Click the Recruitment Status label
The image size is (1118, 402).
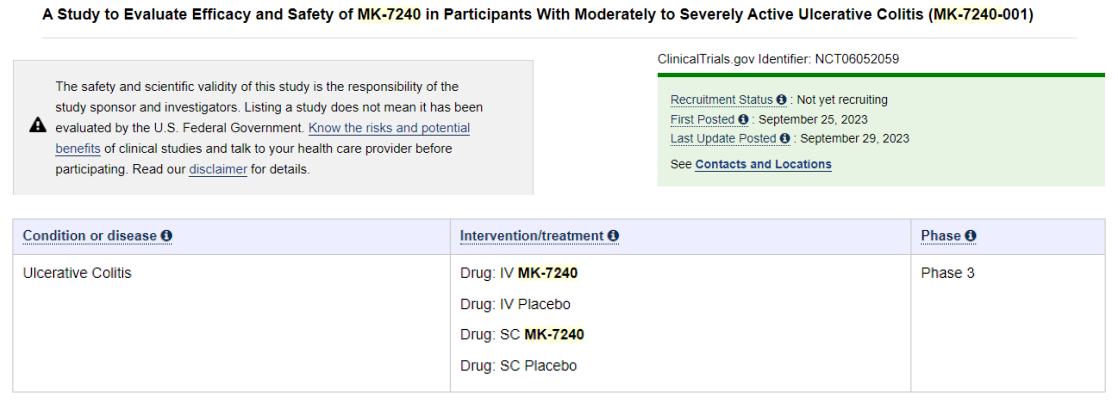[722, 100]
